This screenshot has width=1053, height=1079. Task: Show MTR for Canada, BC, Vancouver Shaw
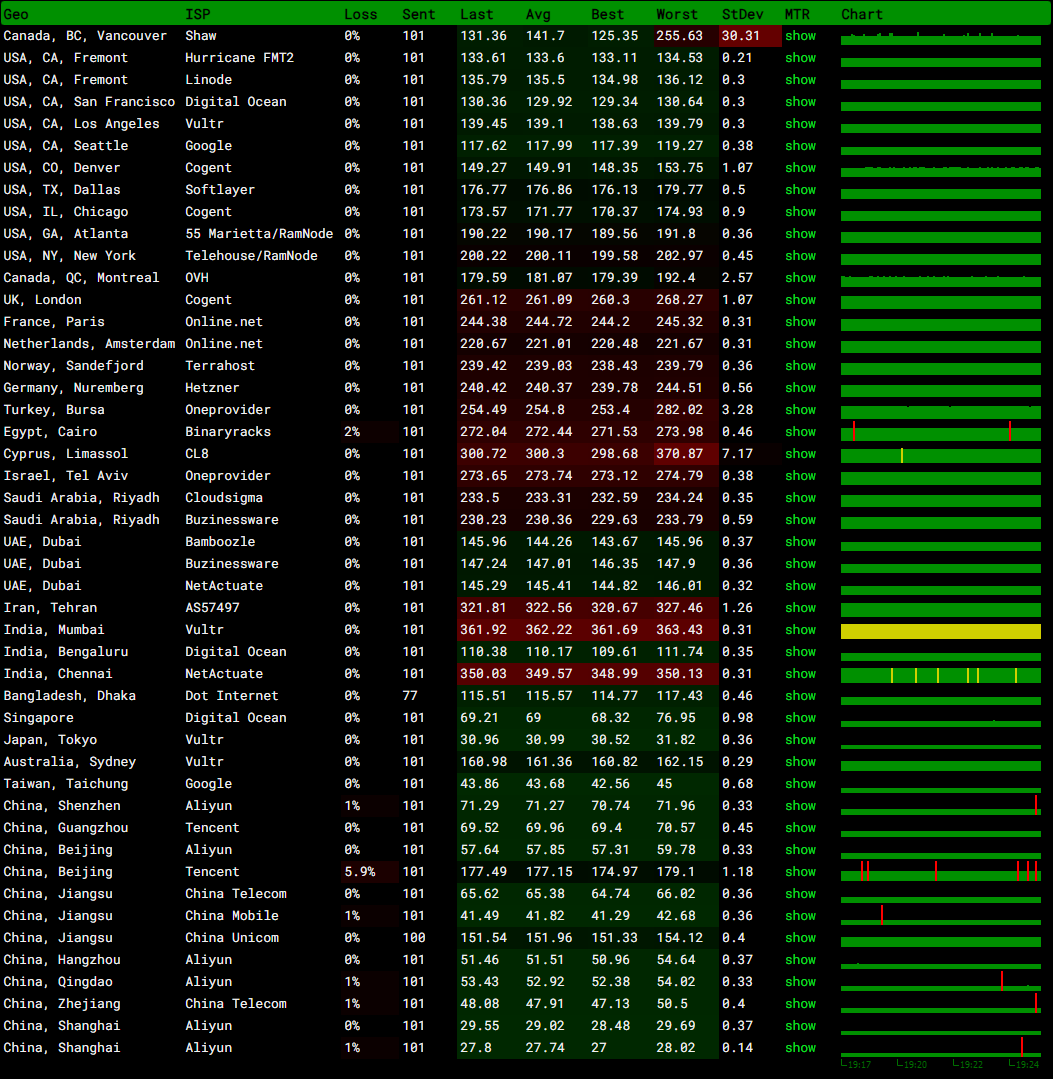click(800, 36)
